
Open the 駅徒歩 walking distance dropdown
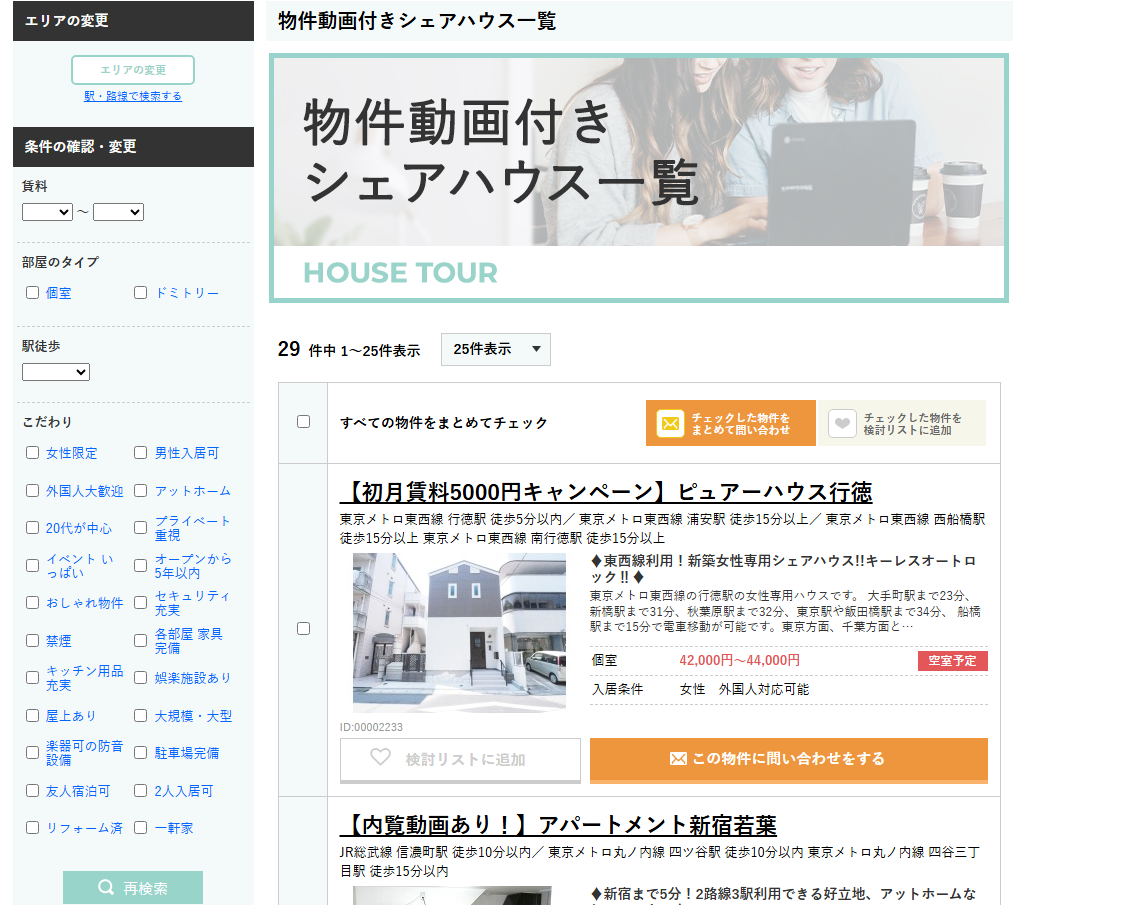55,371
